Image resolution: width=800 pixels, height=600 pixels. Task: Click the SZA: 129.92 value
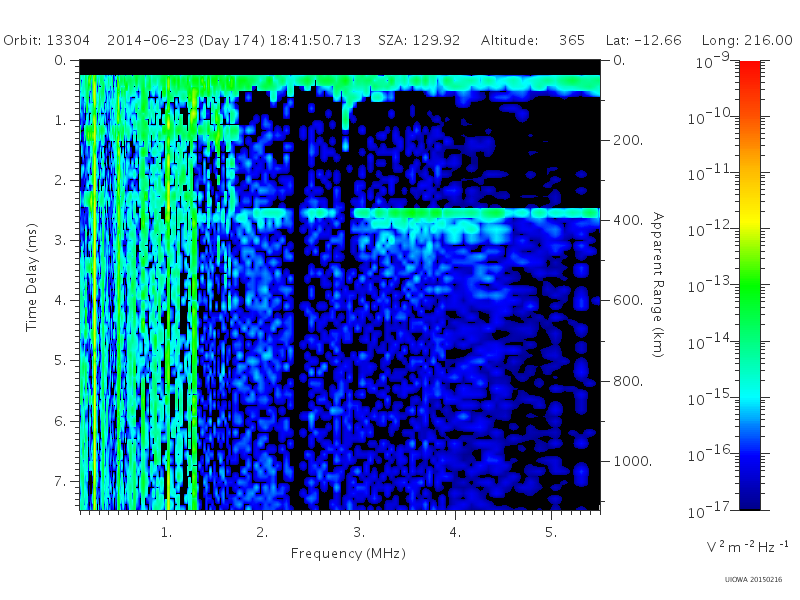tap(419, 40)
